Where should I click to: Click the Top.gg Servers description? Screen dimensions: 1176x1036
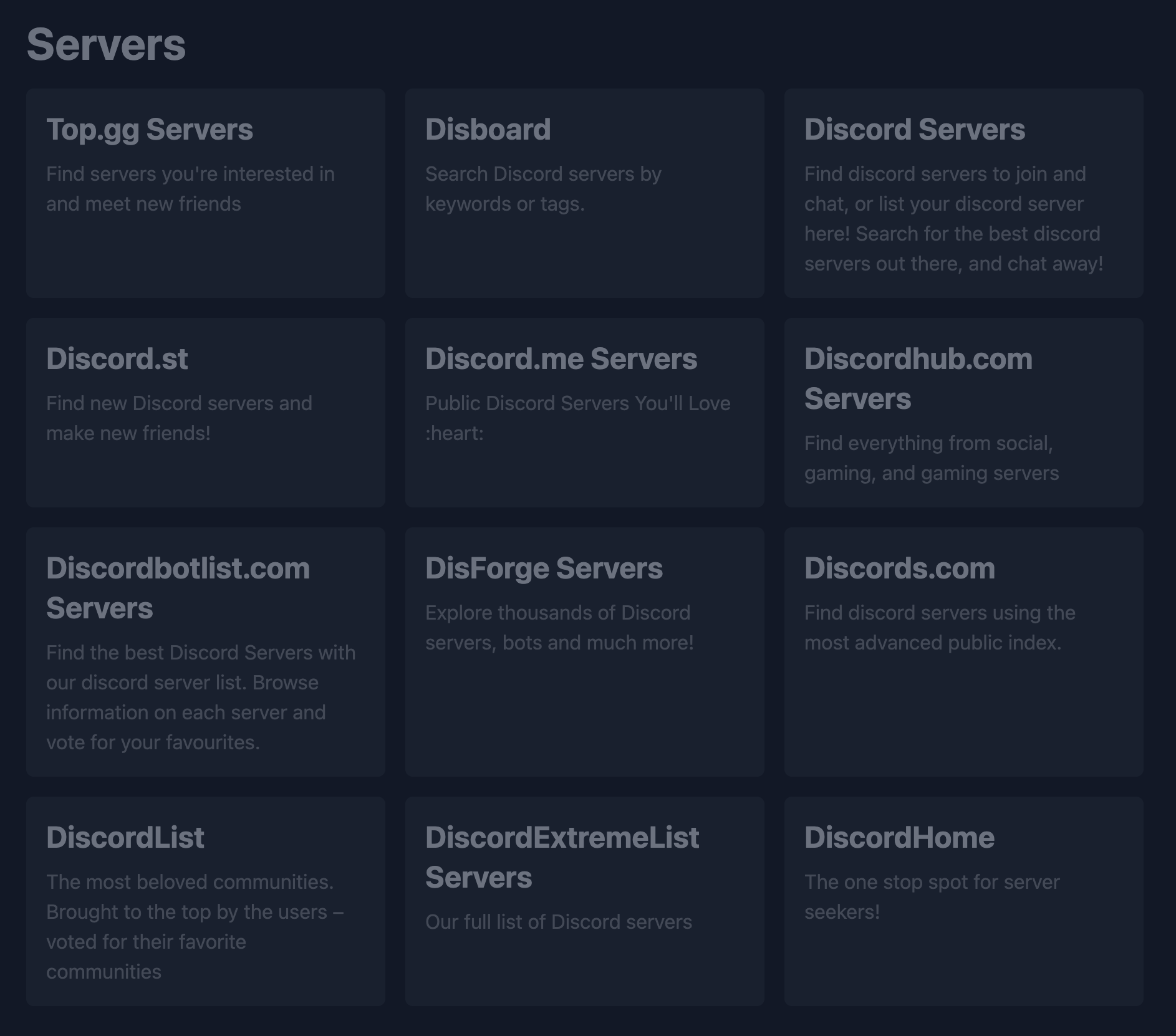click(190, 188)
